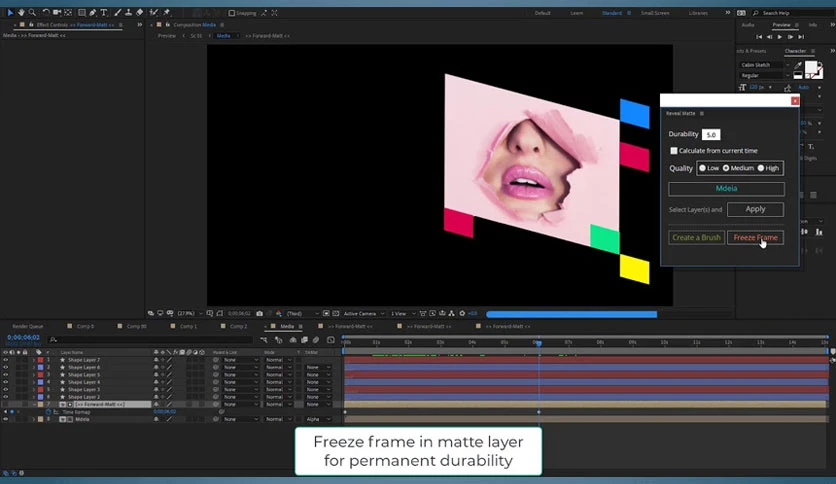
Task: Click the Create a Brush button
Action: tap(696, 238)
